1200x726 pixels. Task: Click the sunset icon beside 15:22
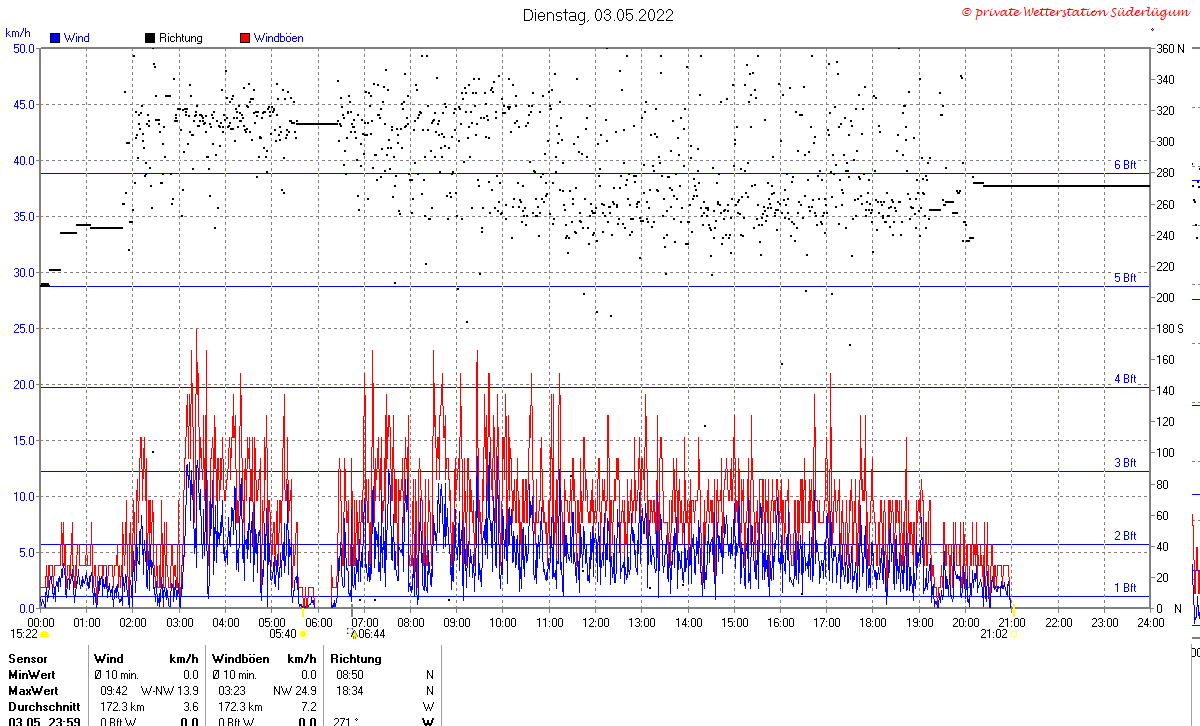click(44, 634)
